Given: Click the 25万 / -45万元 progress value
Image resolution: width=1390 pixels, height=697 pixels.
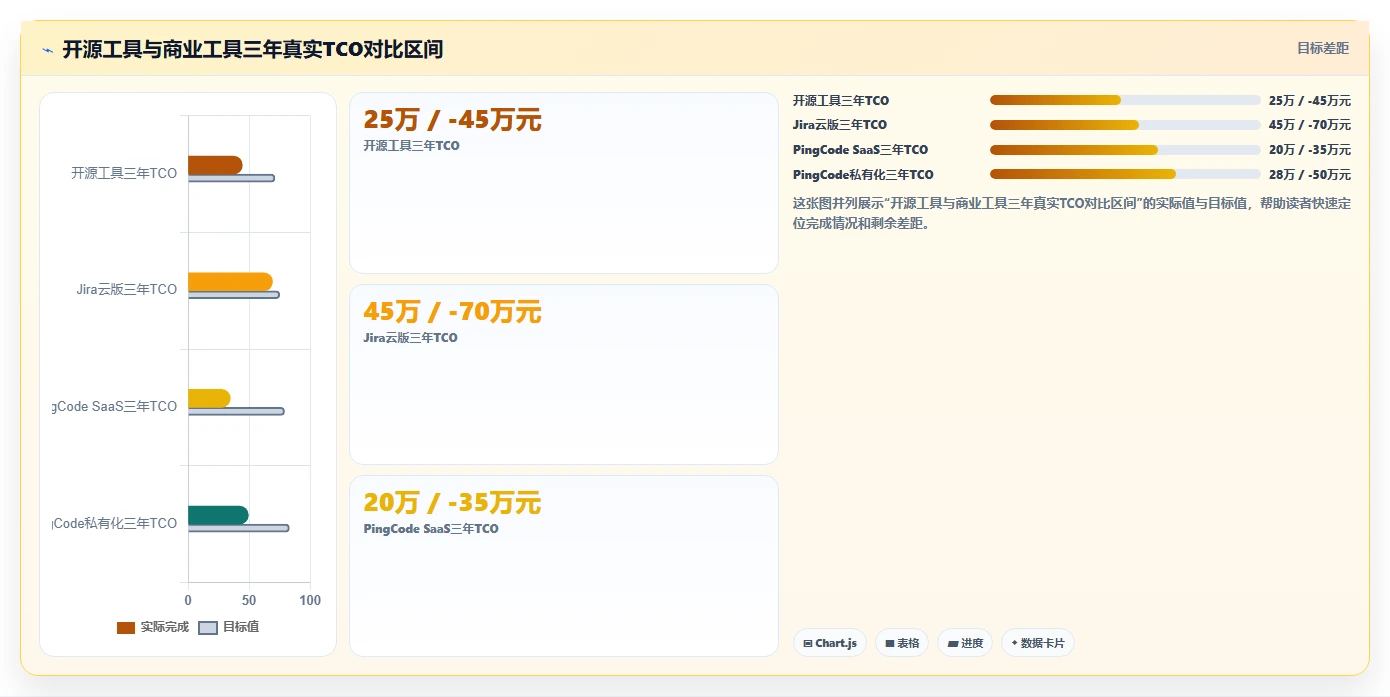Looking at the screenshot, I should pos(1310,101).
